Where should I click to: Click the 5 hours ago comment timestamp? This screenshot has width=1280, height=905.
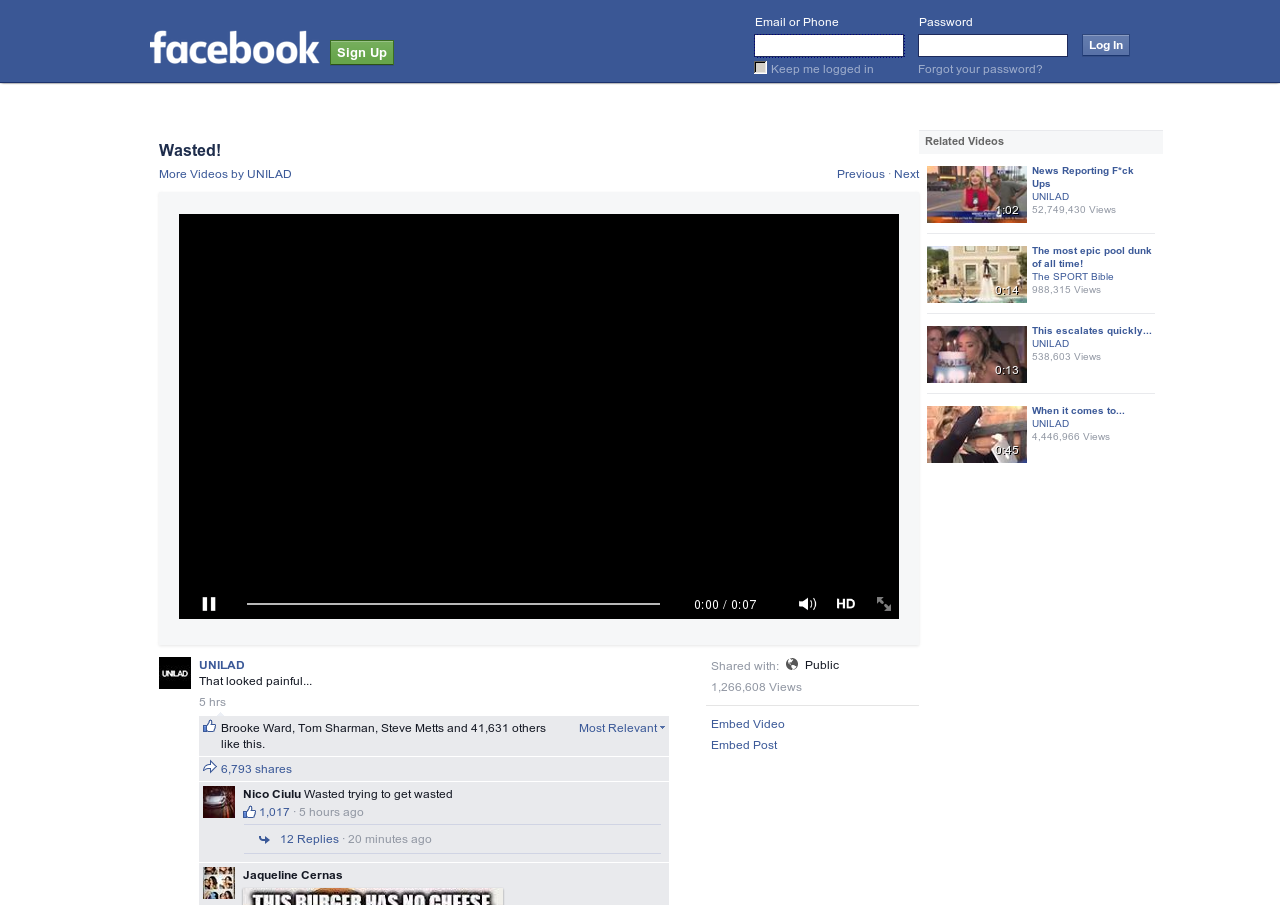[331, 812]
